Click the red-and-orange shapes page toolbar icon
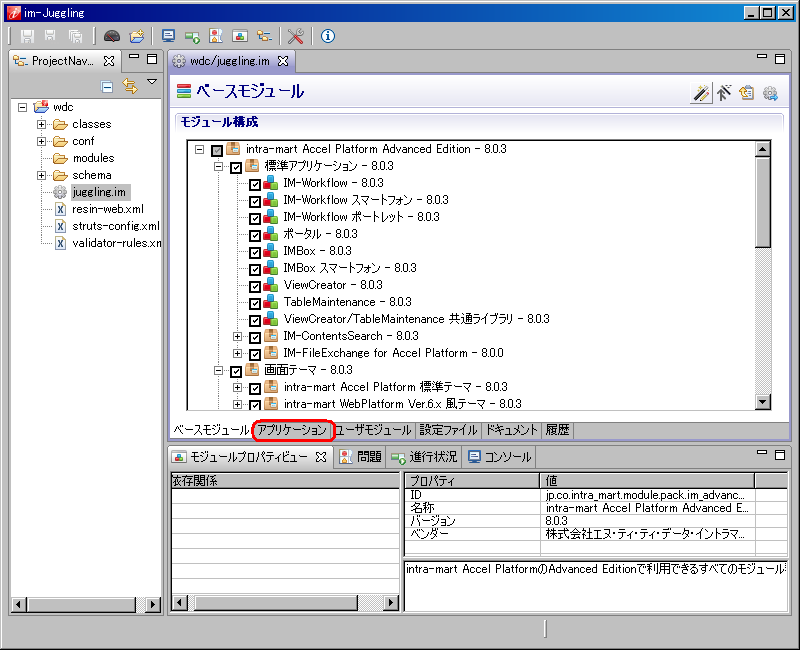 [x=216, y=36]
